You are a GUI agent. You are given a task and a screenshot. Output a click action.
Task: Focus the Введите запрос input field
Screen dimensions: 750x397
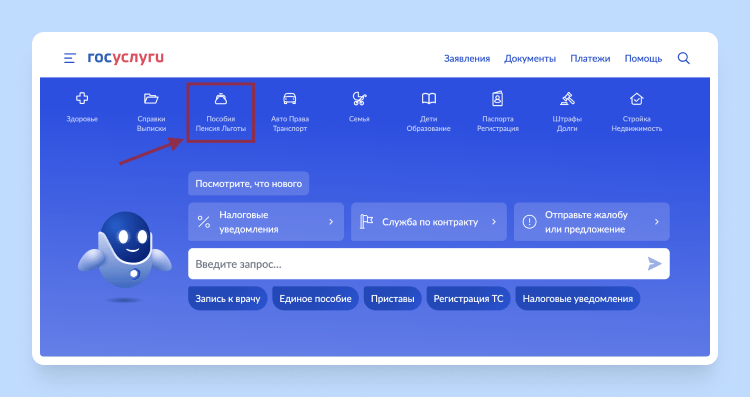[x=429, y=264]
